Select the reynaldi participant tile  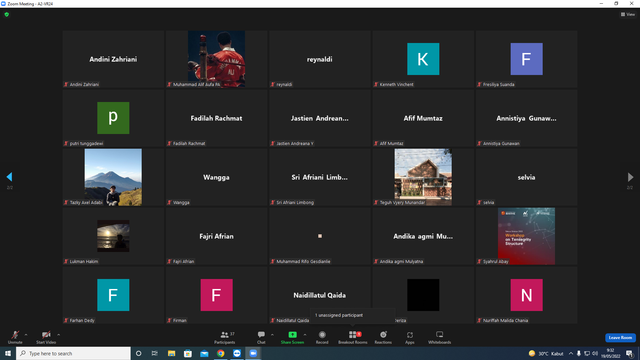[320, 59]
